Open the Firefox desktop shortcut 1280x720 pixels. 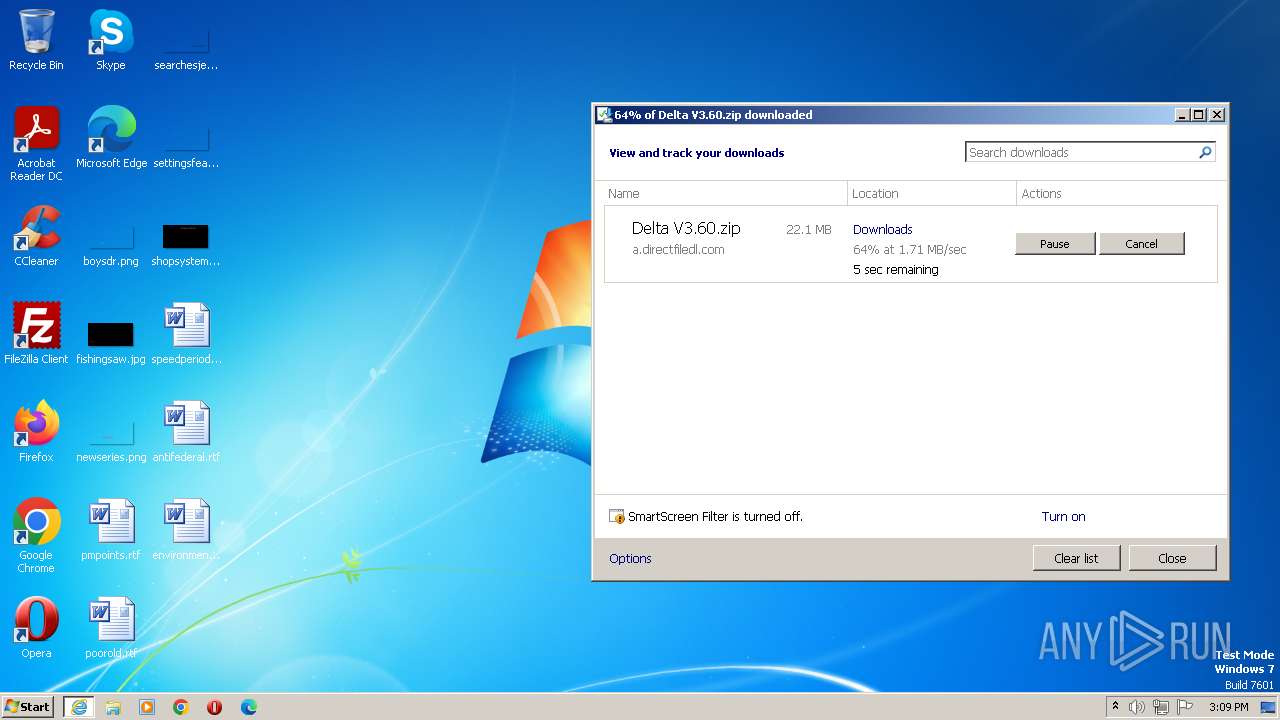coord(36,432)
